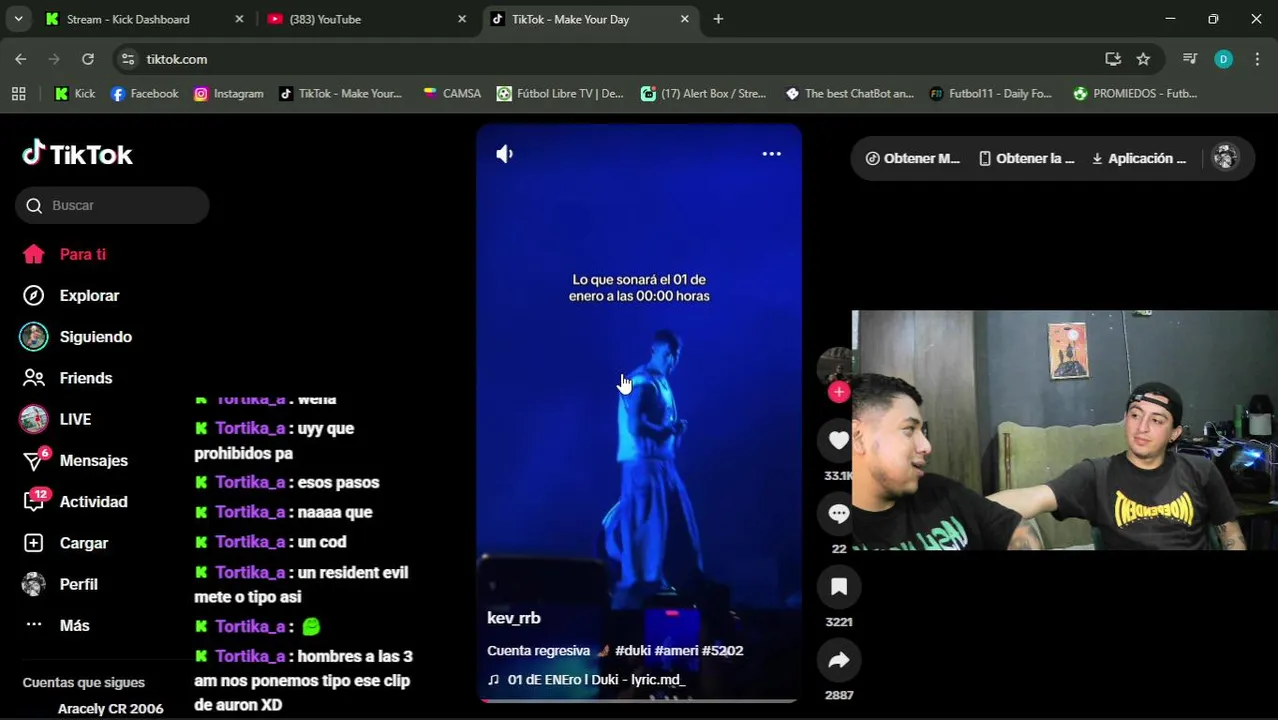Switch to Stream - Kick Dashboard tab
Screen dimensions: 1278x720
click(145, 19)
